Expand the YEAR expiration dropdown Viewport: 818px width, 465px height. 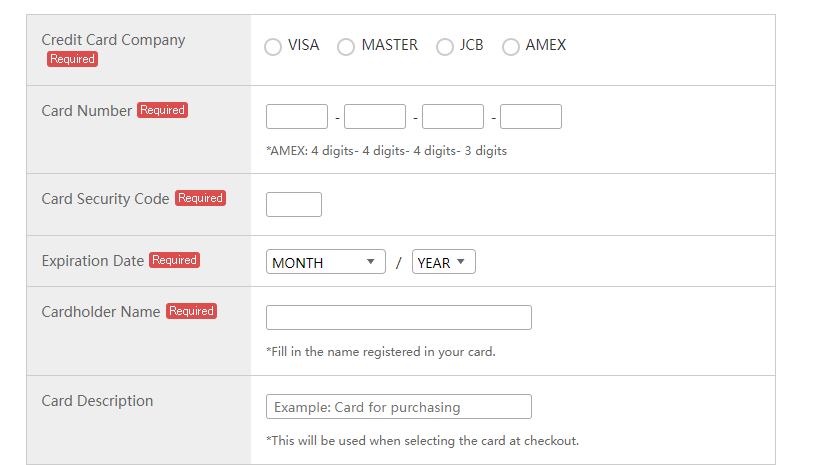(x=443, y=262)
